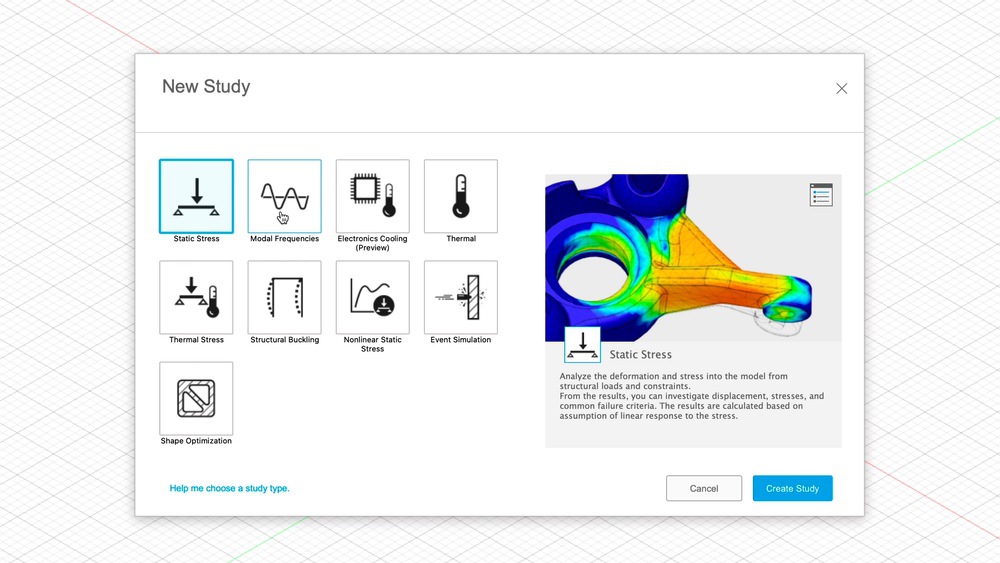Click the Modal Frequencies label
The width and height of the screenshot is (1000, 563).
[x=284, y=238]
